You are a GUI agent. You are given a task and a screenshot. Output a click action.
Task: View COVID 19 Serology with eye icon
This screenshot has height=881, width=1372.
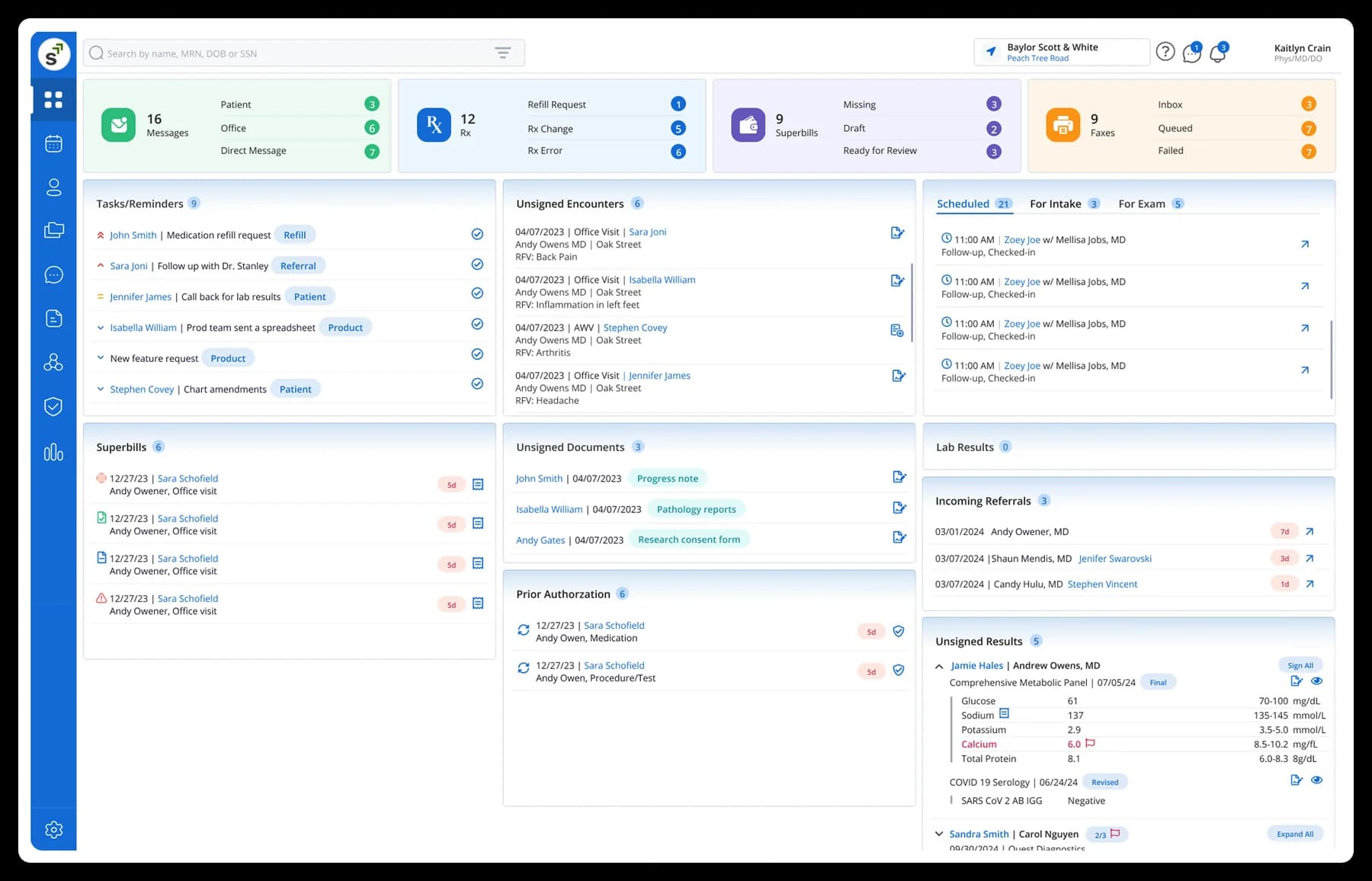(1316, 780)
